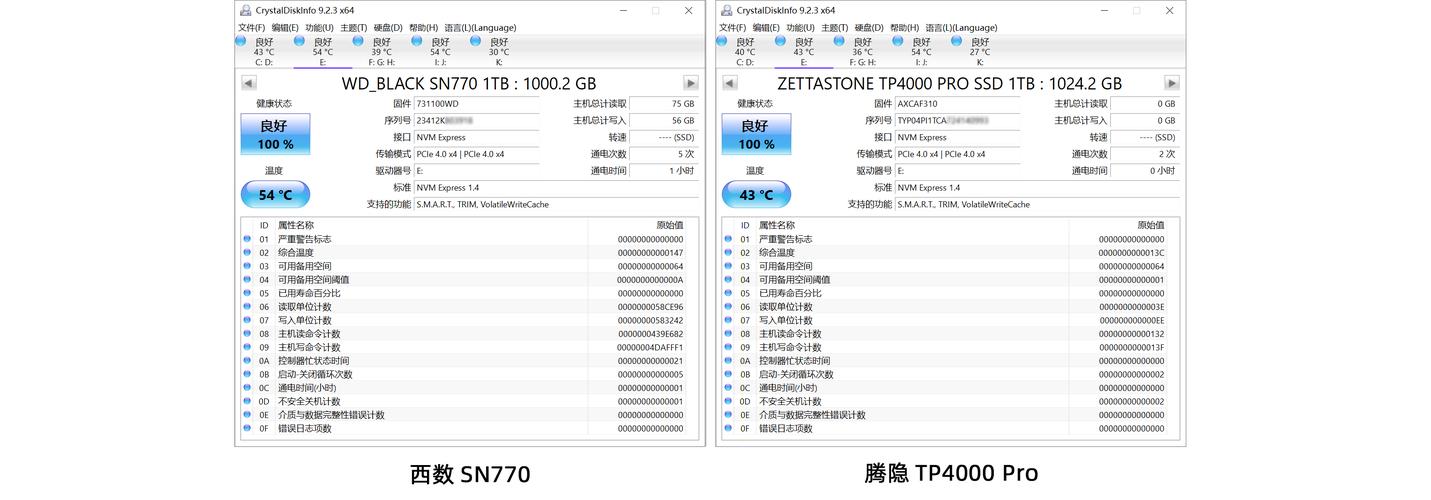Go to next disk in ZETTASTONE window

pos(1172,83)
